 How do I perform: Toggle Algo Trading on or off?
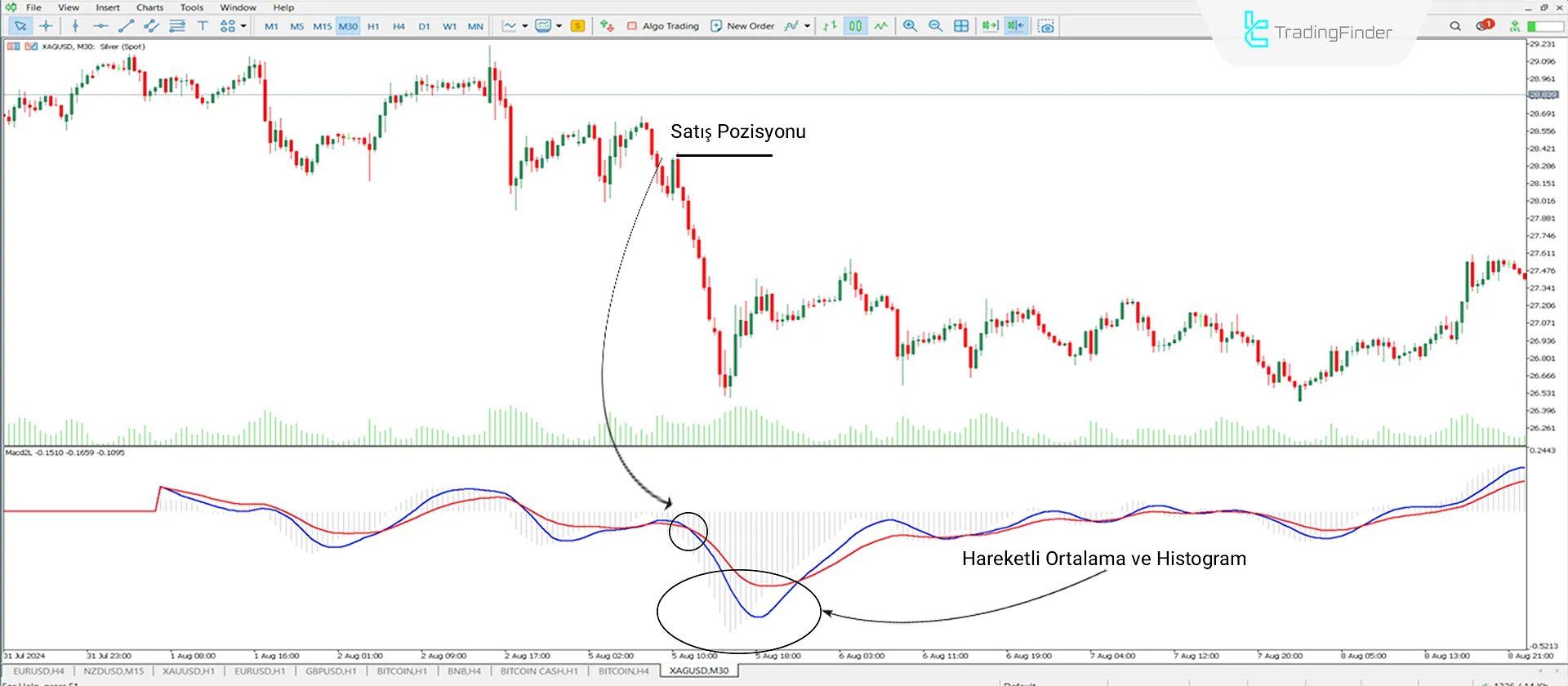pos(662,26)
